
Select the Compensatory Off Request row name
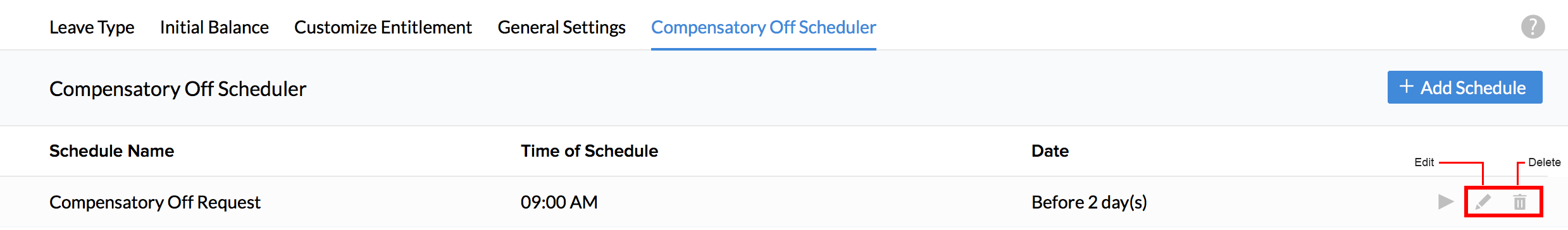tap(155, 202)
